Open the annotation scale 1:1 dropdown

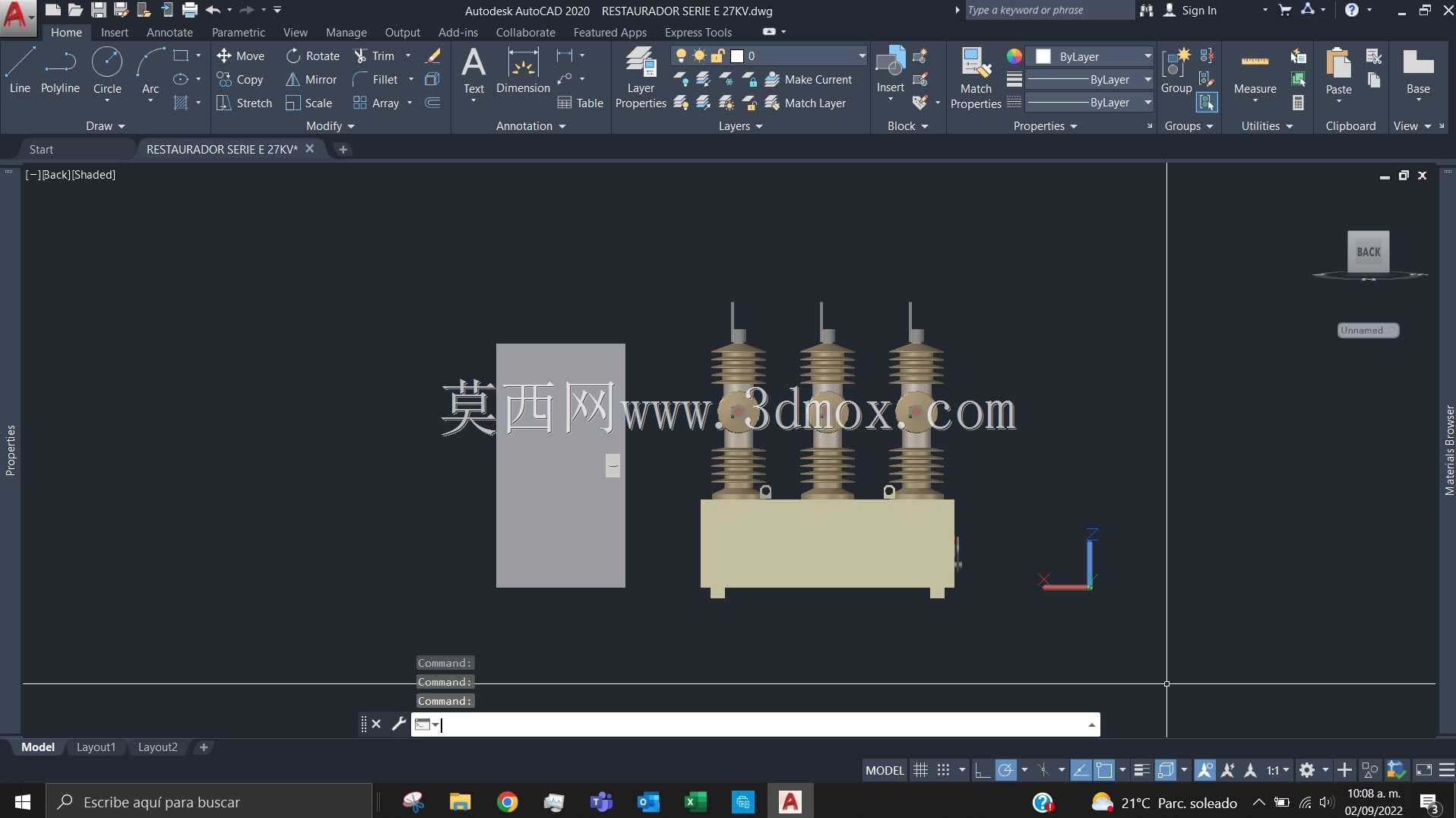1278,770
